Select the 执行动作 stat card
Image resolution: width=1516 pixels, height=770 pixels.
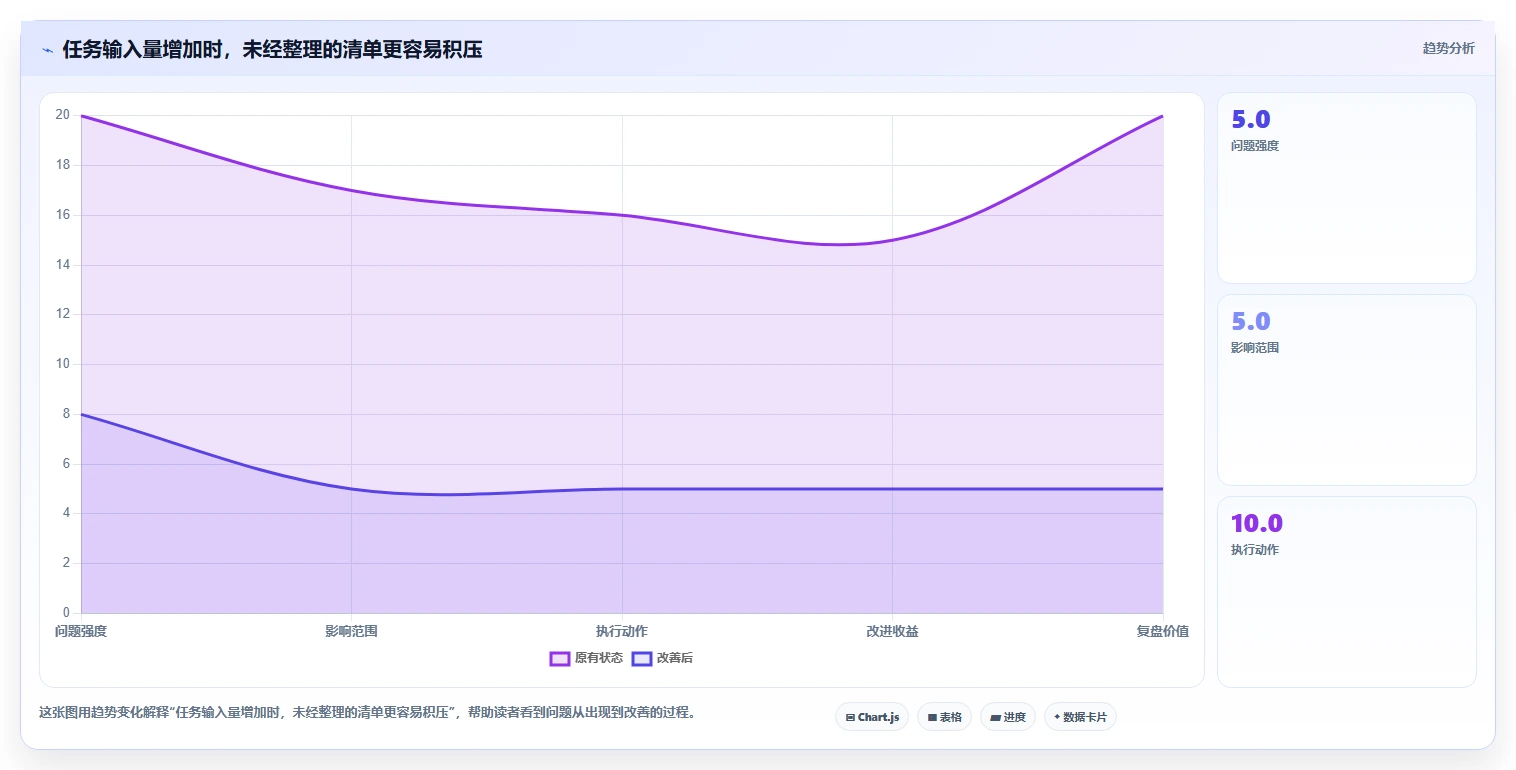click(1346, 592)
